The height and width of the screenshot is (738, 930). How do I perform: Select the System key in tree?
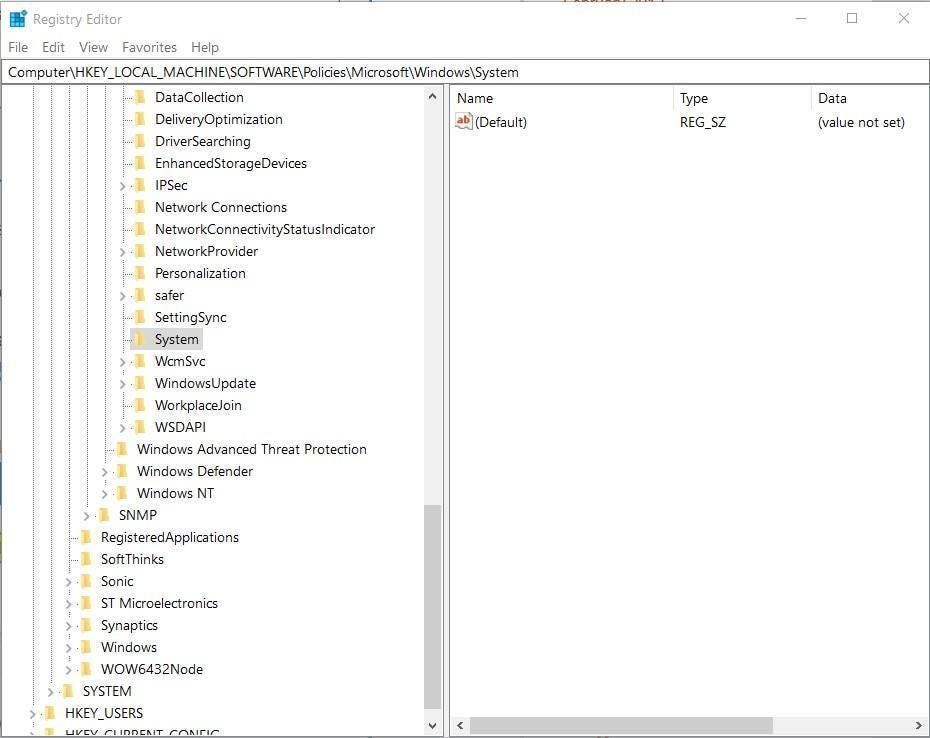pyautogui.click(x=176, y=339)
